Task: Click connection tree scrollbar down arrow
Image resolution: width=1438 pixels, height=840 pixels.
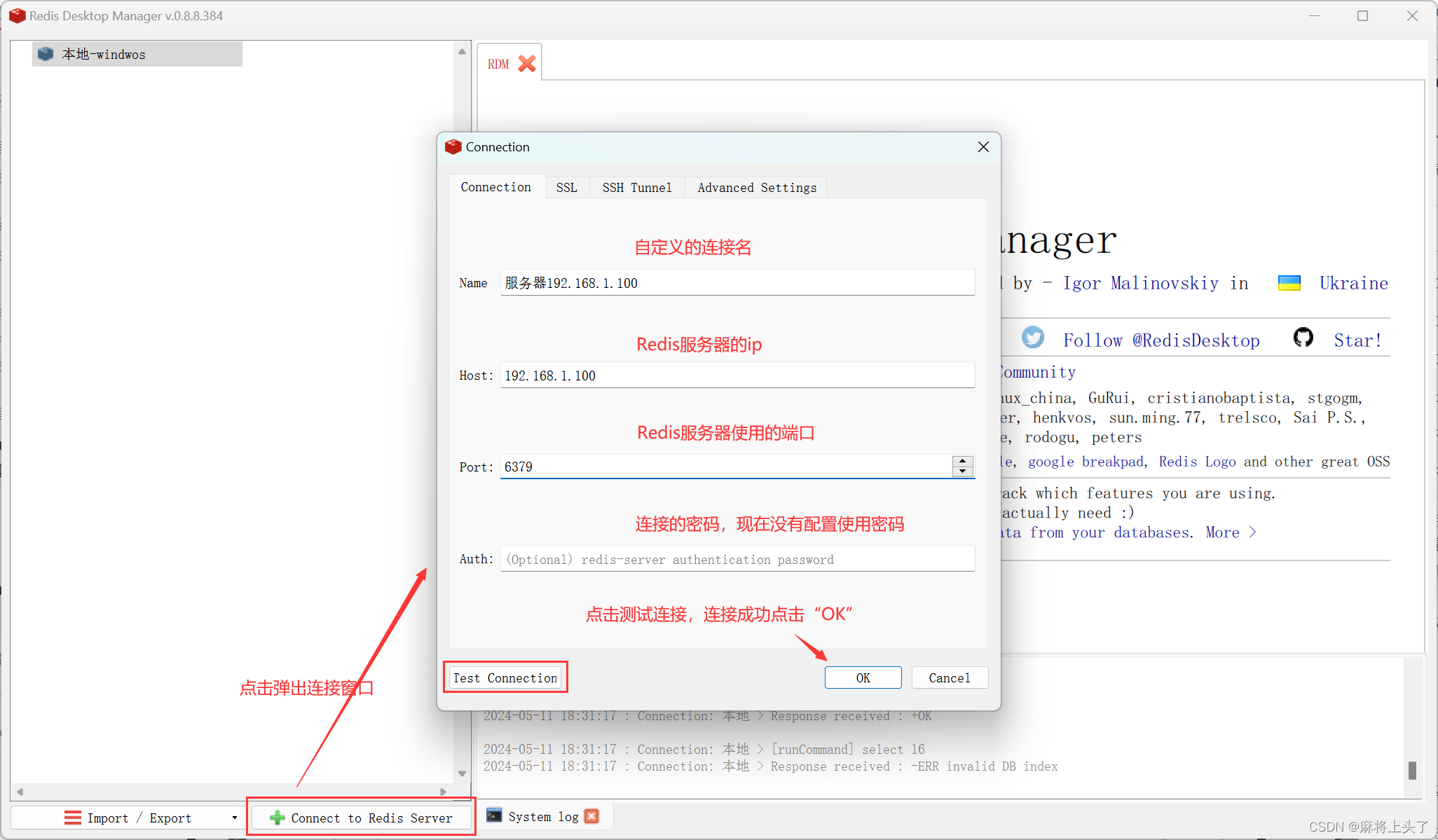Action: coord(462,773)
